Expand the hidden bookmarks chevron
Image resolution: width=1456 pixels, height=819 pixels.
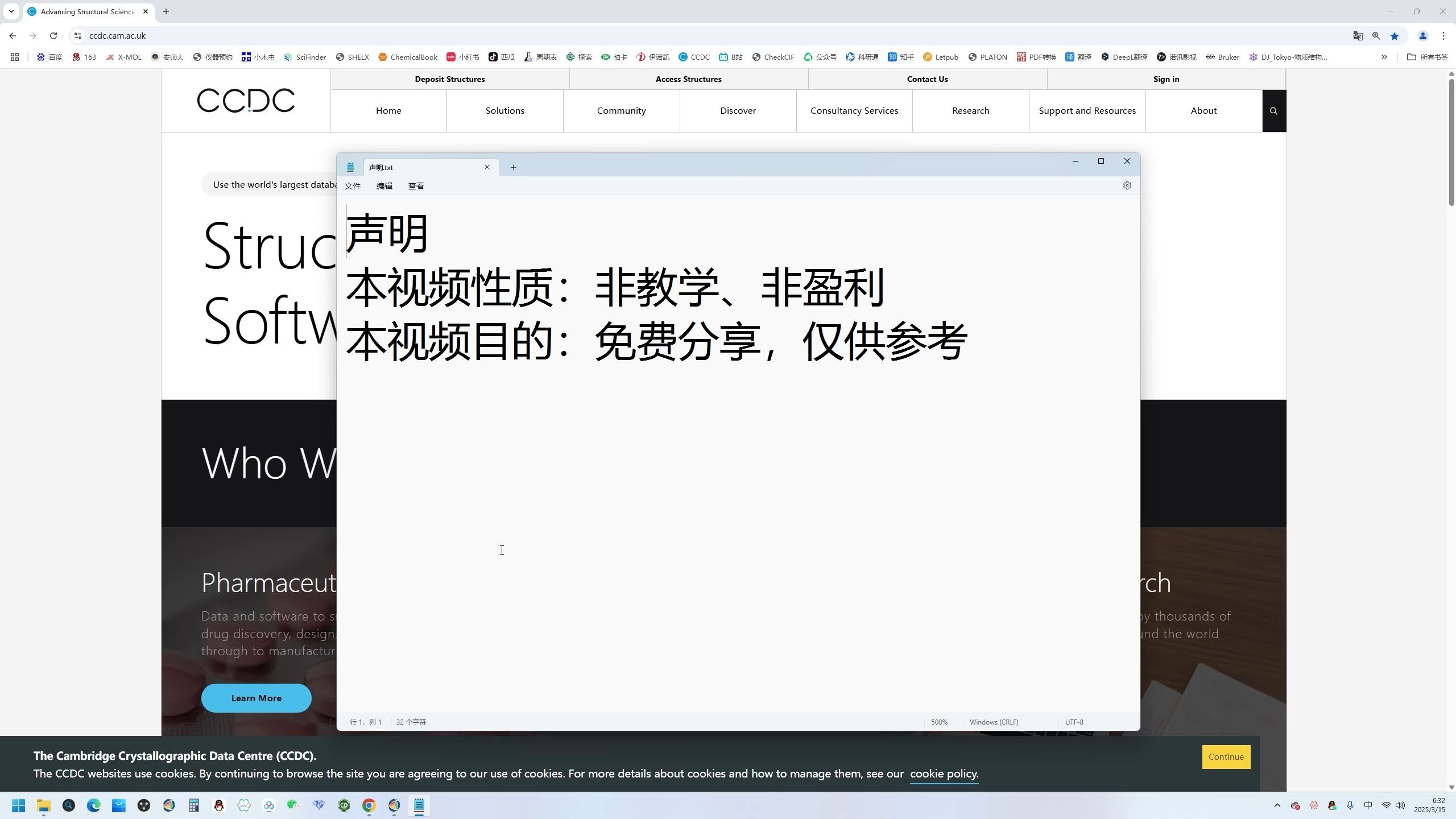(x=1384, y=57)
